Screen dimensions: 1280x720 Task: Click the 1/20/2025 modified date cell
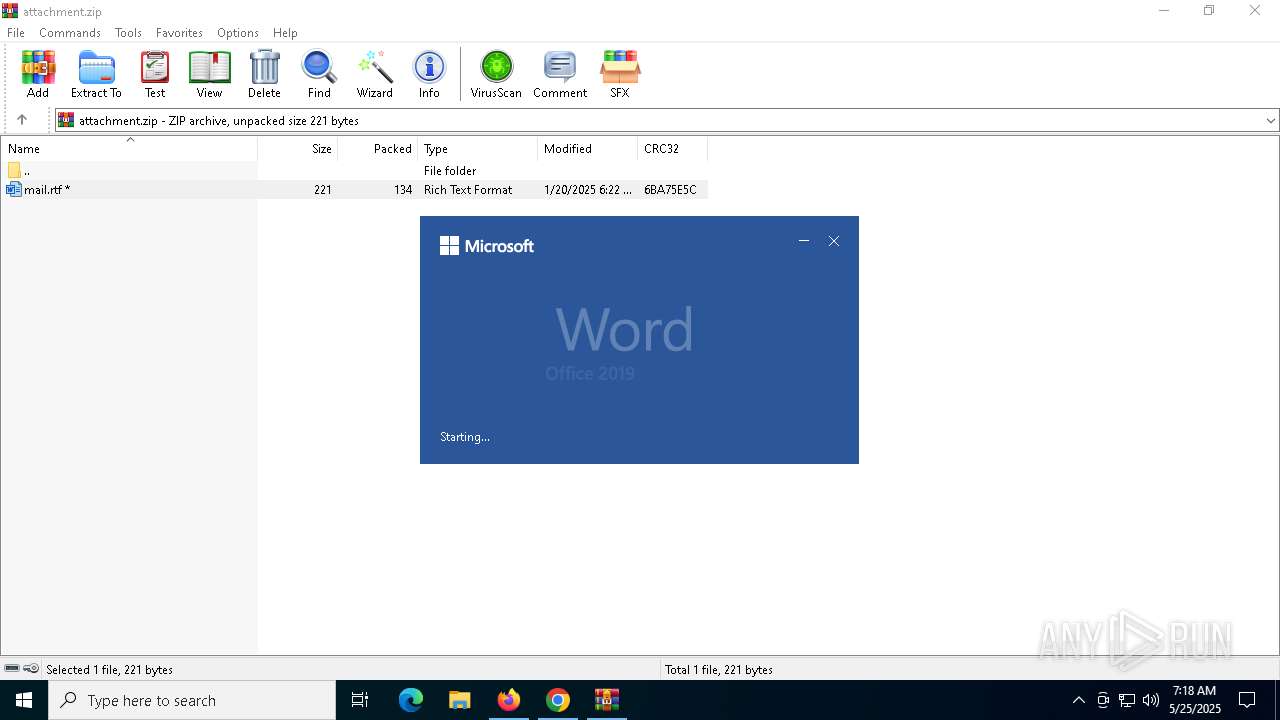588,189
